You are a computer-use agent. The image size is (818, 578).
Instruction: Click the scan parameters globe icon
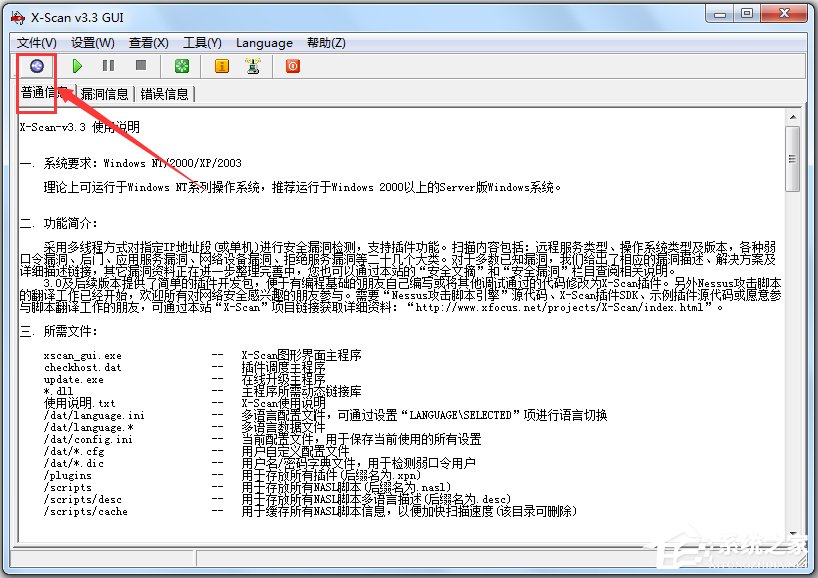(37, 66)
